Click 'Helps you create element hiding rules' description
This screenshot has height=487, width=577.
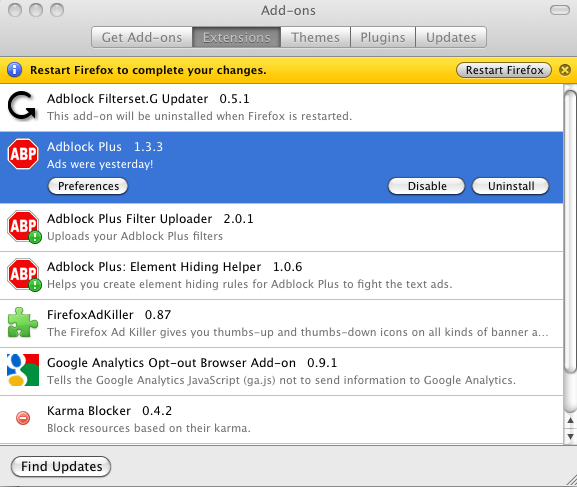(x=249, y=284)
